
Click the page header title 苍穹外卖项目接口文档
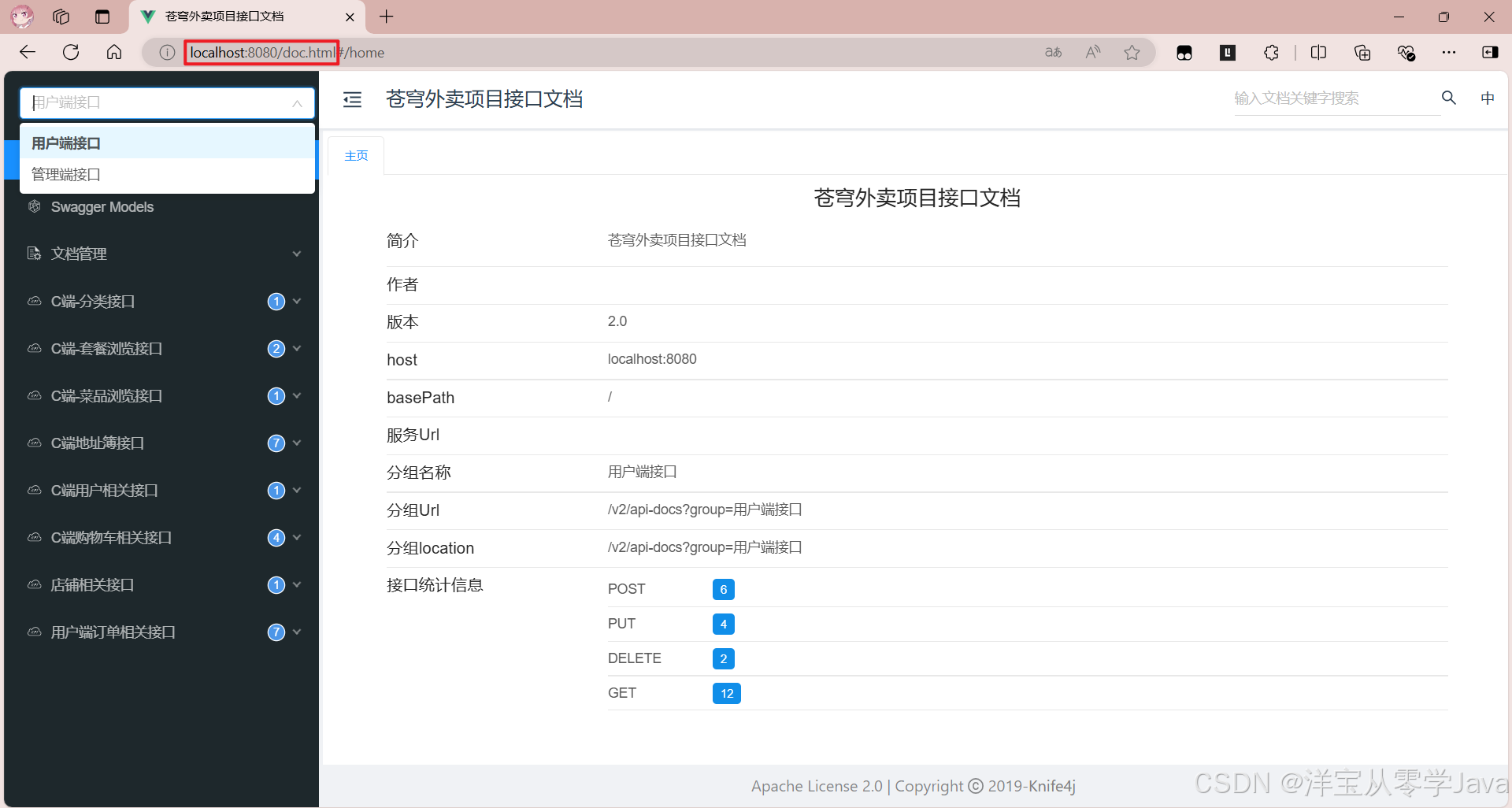pyautogui.click(x=484, y=99)
